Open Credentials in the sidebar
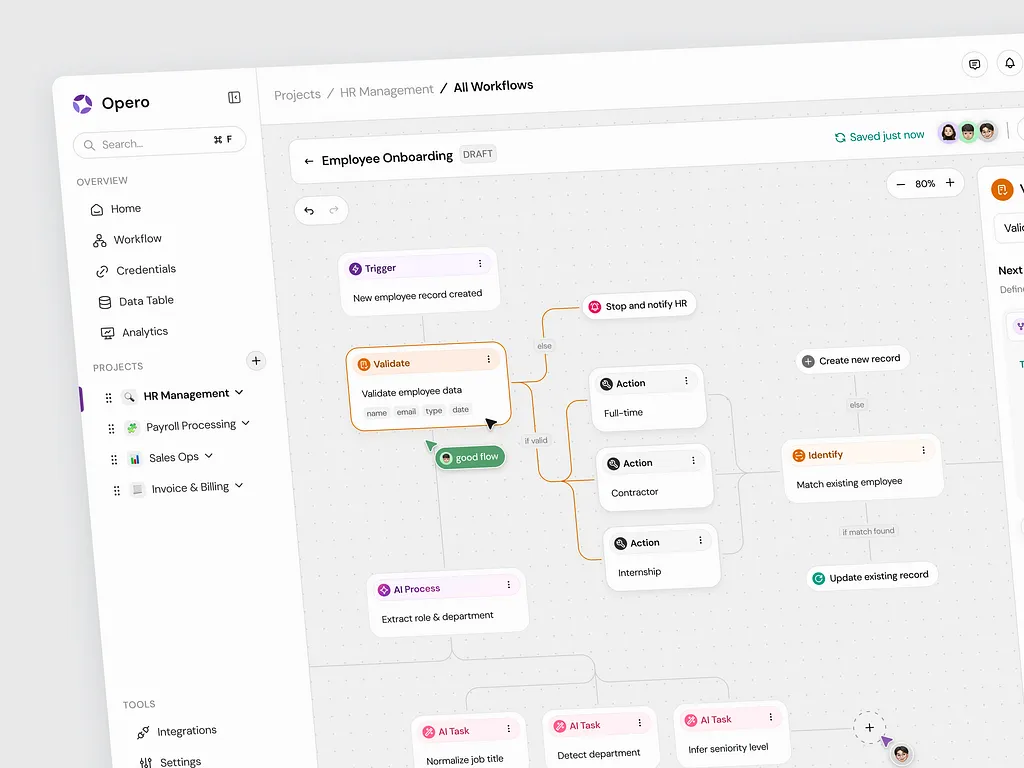The width and height of the screenshot is (1024, 768). [x=136, y=270]
